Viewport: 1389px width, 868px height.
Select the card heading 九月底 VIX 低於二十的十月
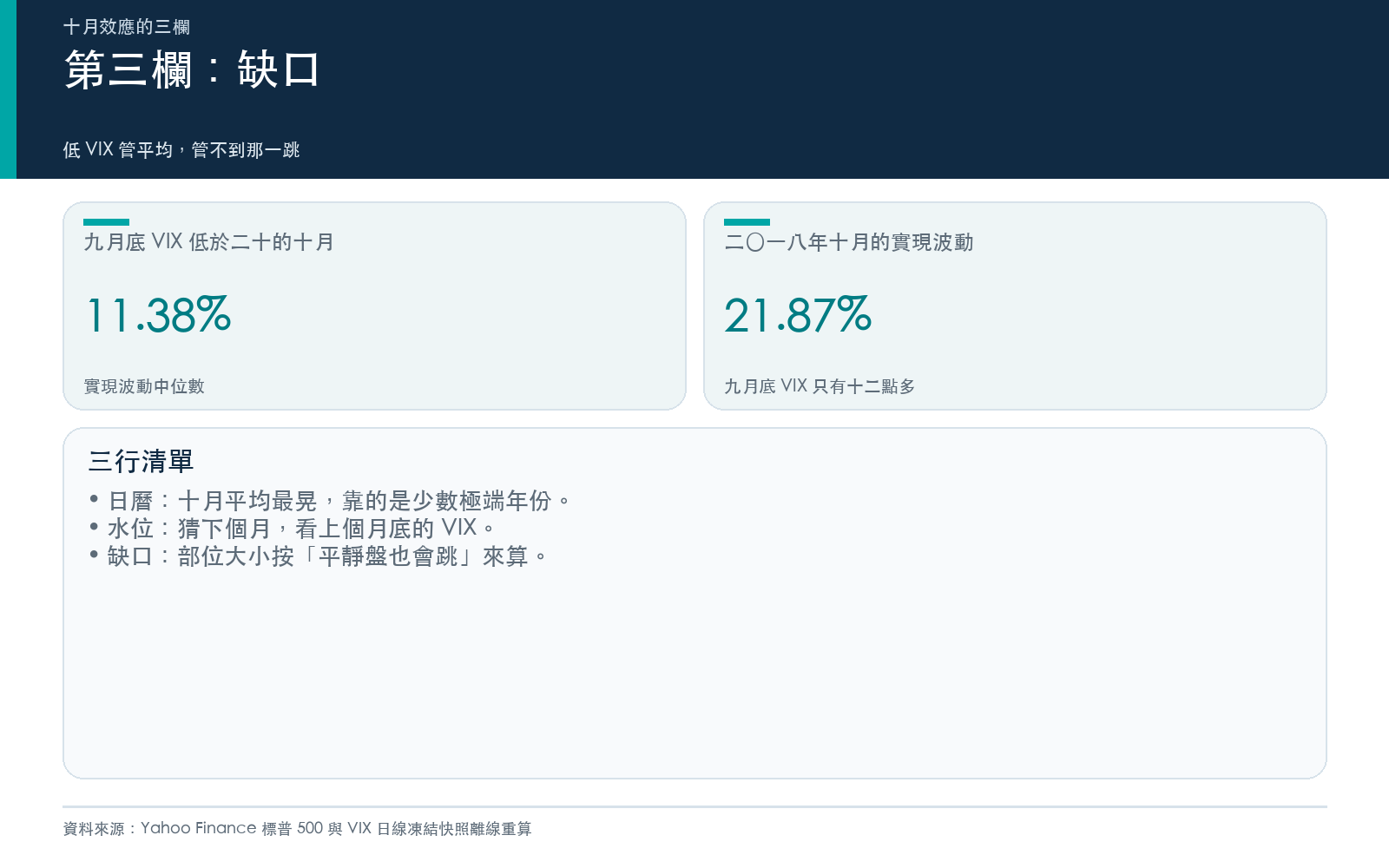click(209, 242)
